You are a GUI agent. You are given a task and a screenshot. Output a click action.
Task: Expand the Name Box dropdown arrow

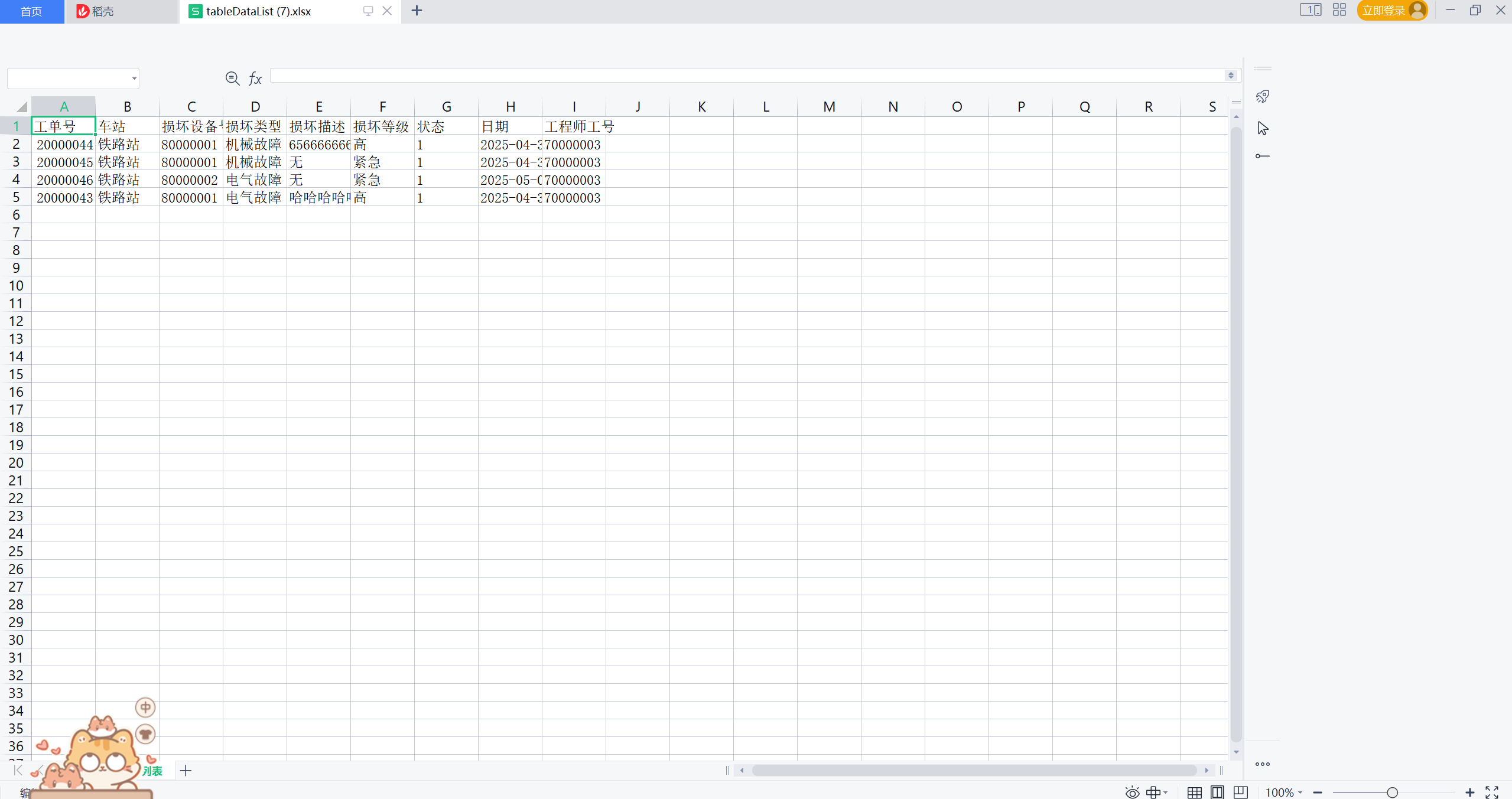click(x=134, y=79)
